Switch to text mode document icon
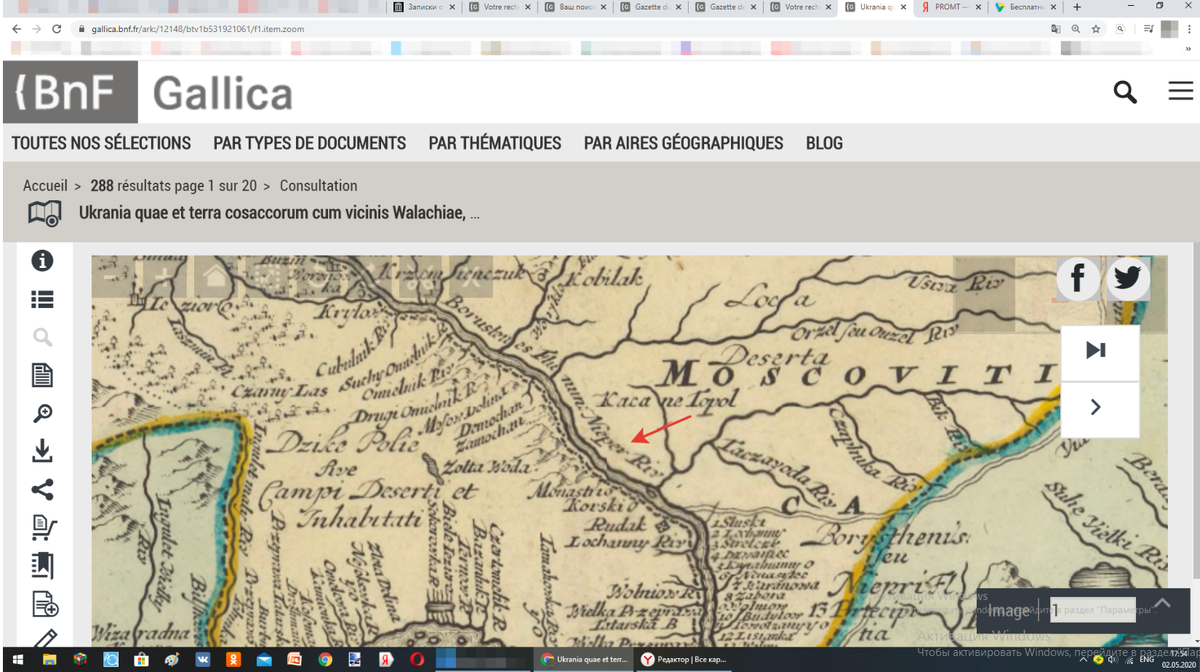This screenshot has width=1200, height=672. click(x=42, y=375)
